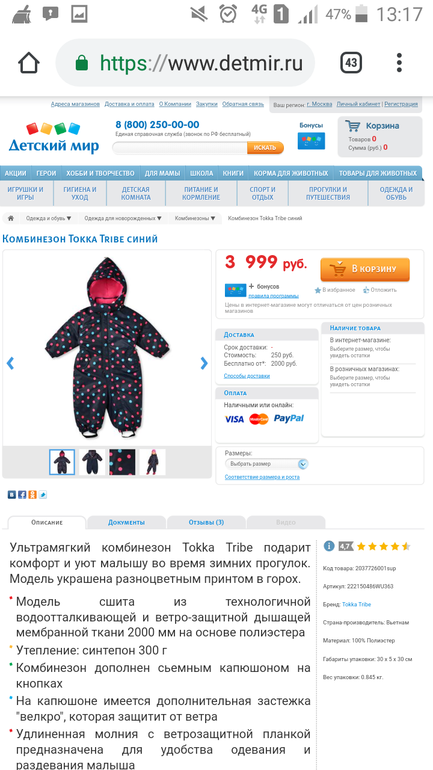The height and width of the screenshot is (770, 433).
Task: Expand the Комбинезоны breadcrumb dropdown
Action: pos(195,218)
